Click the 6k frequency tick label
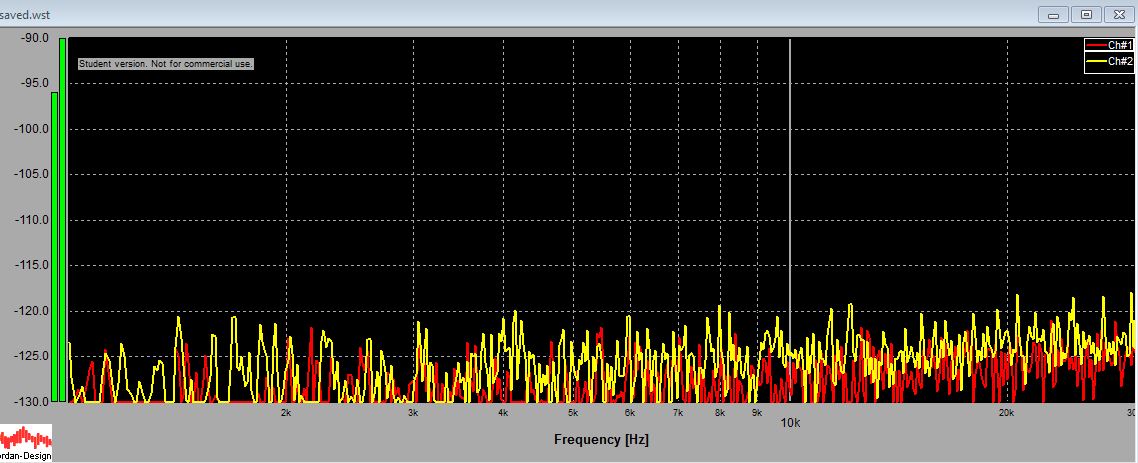 [630, 412]
